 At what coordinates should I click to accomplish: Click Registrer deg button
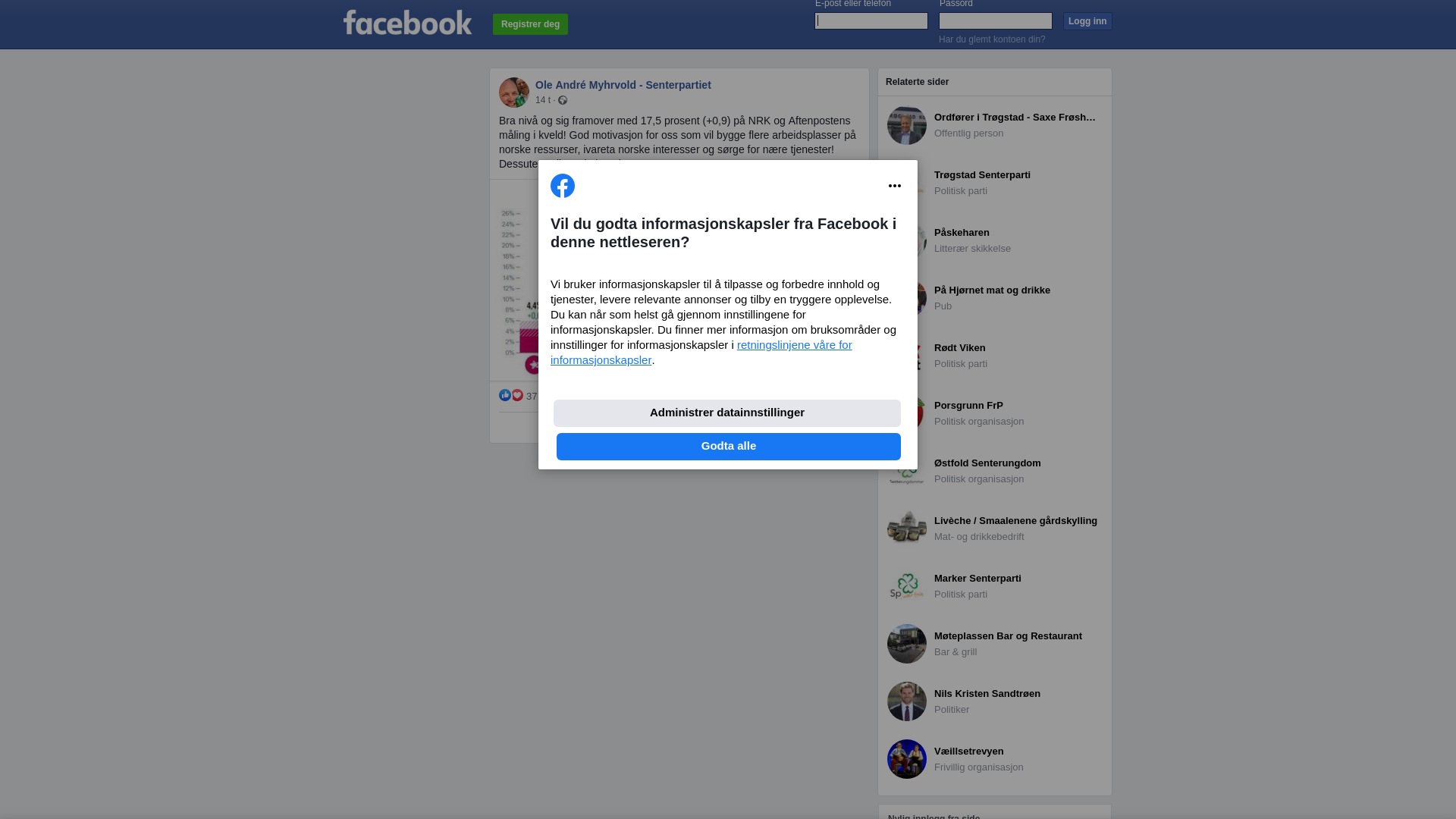530,24
